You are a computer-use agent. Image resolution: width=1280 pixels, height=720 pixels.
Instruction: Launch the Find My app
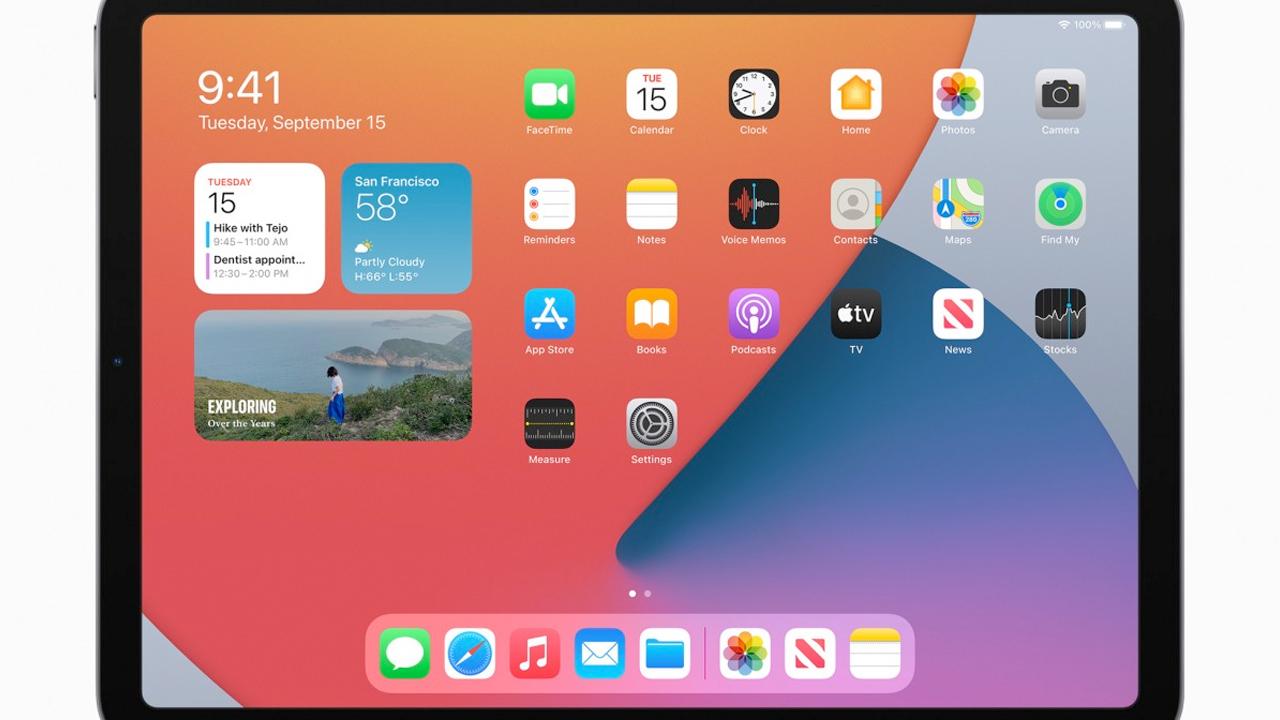tap(1060, 204)
